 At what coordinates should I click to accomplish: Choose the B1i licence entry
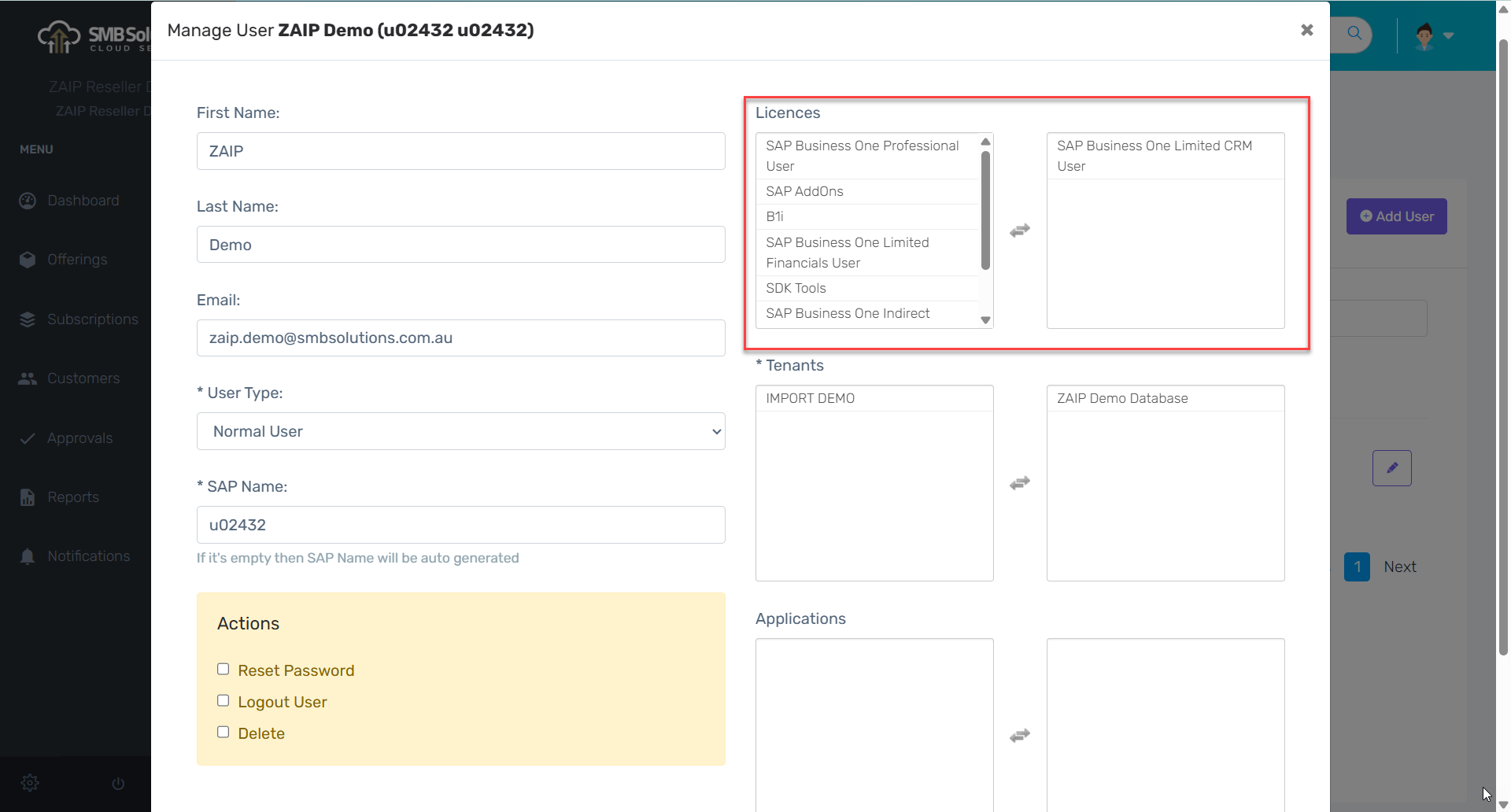pyautogui.click(x=867, y=216)
